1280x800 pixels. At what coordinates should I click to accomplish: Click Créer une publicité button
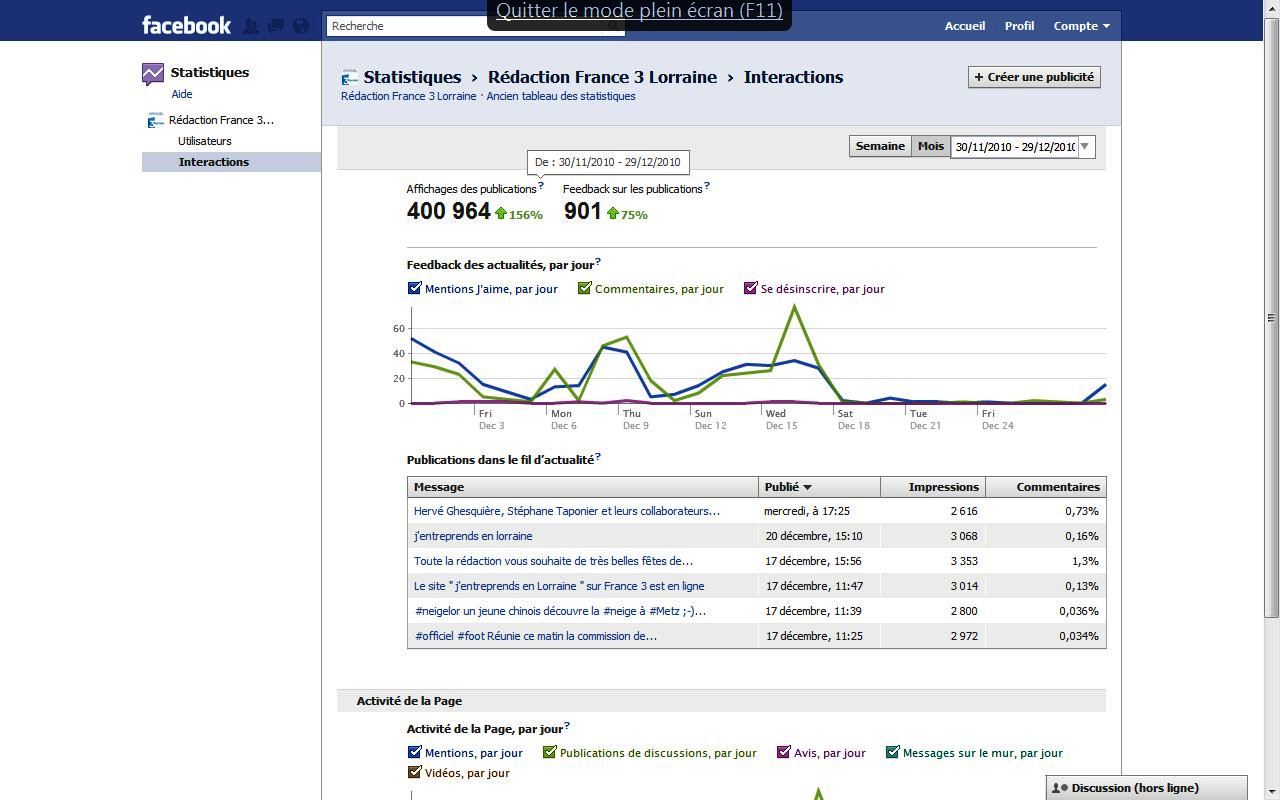[1034, 77]
